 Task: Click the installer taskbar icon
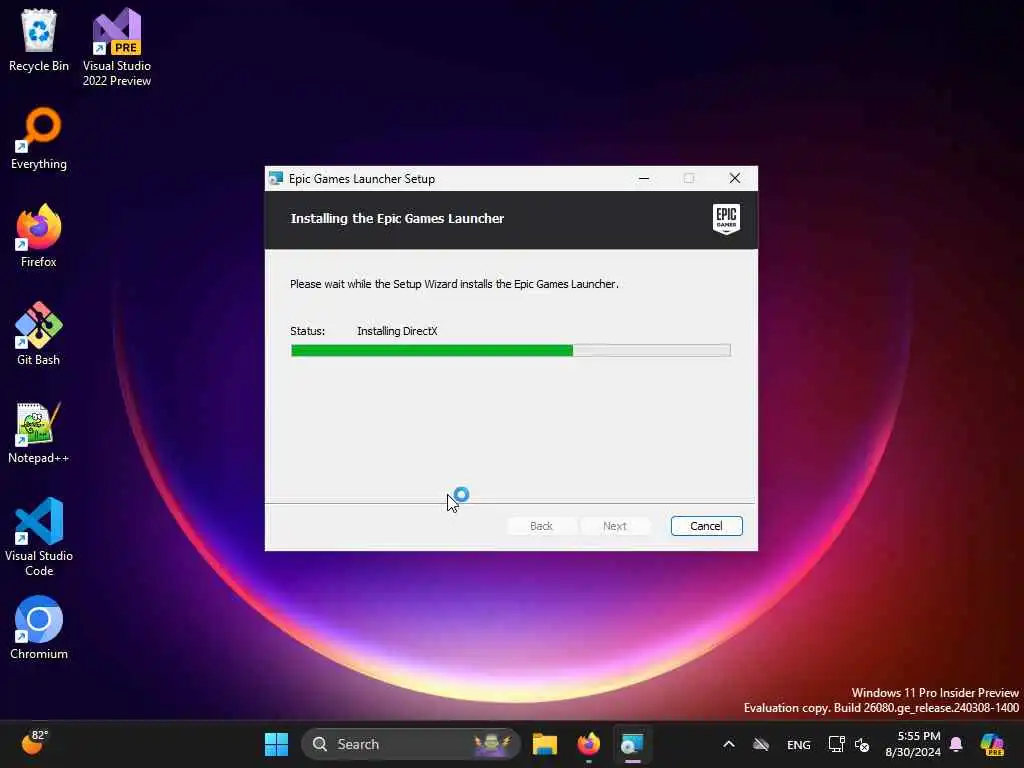pyautogui.click(x=632, y=744)
